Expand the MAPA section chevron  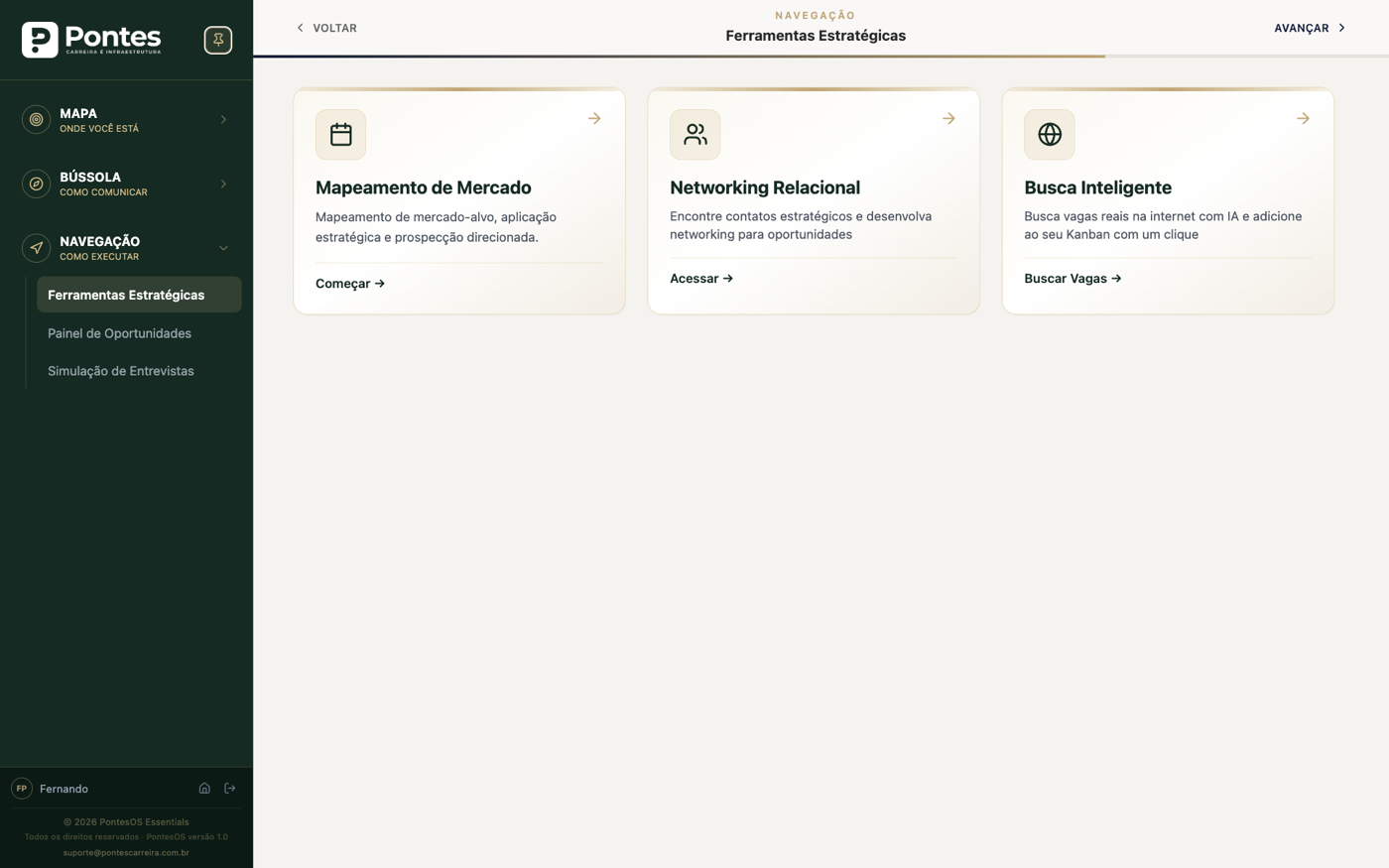tap(223, 120)
